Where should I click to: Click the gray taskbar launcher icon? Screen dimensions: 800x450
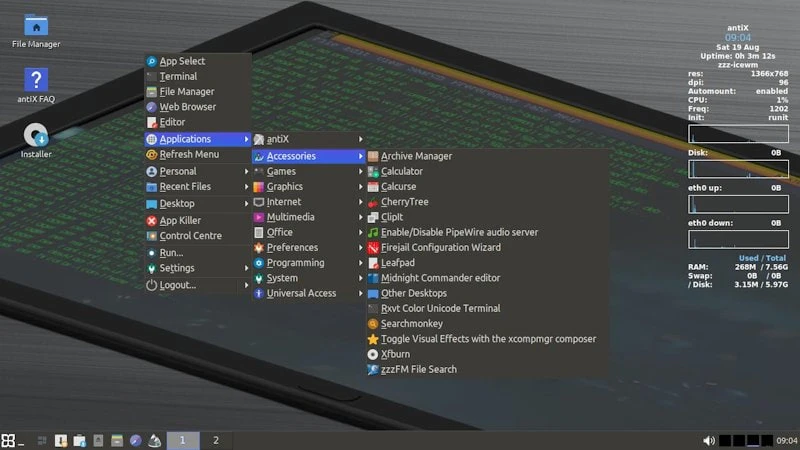(98, 440)
